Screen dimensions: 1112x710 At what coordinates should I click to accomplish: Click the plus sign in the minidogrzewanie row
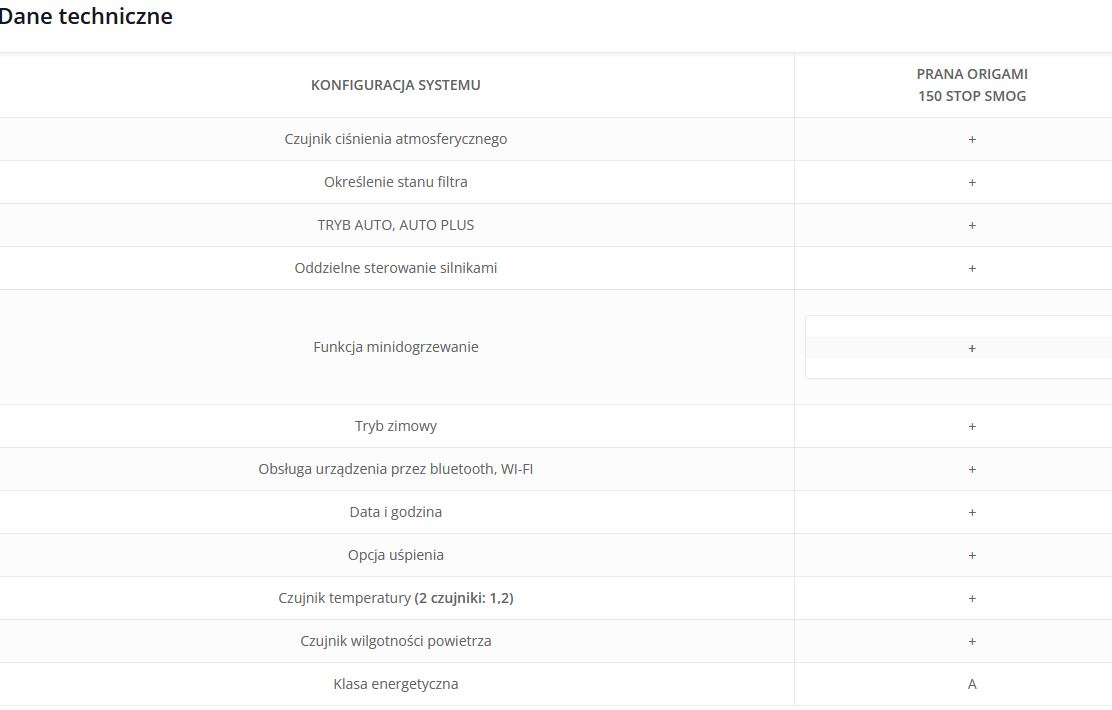(x=971, y=348)
